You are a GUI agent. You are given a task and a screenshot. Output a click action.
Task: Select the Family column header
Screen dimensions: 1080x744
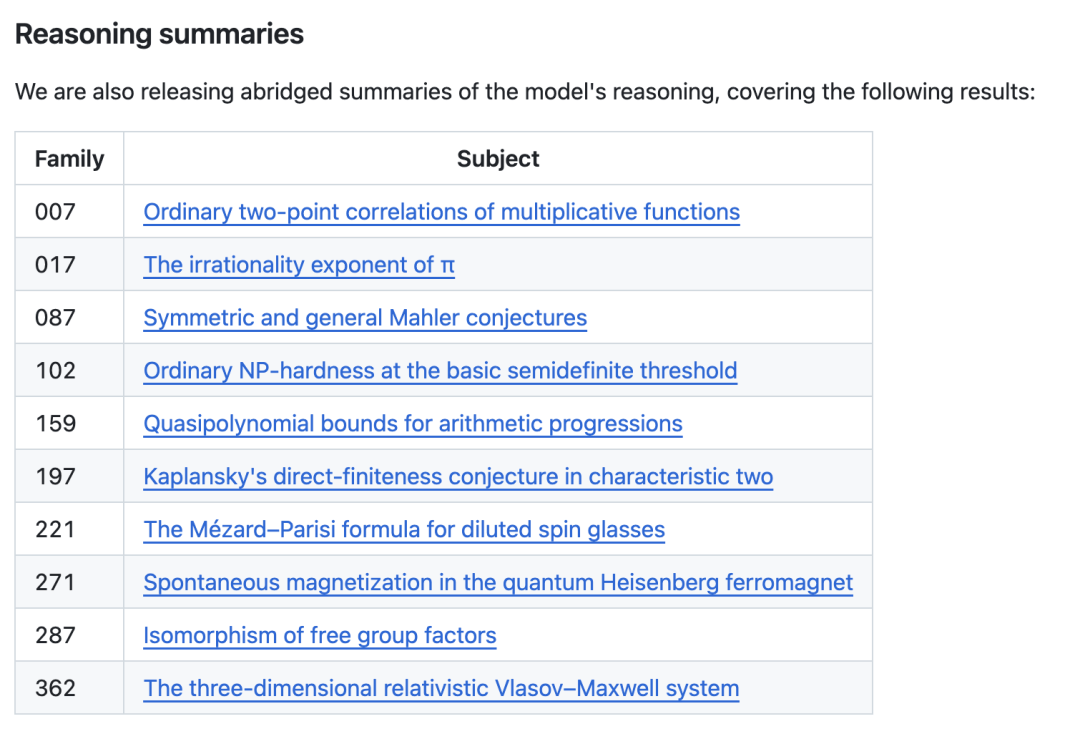pyautogui.click(x=70, y=158)
